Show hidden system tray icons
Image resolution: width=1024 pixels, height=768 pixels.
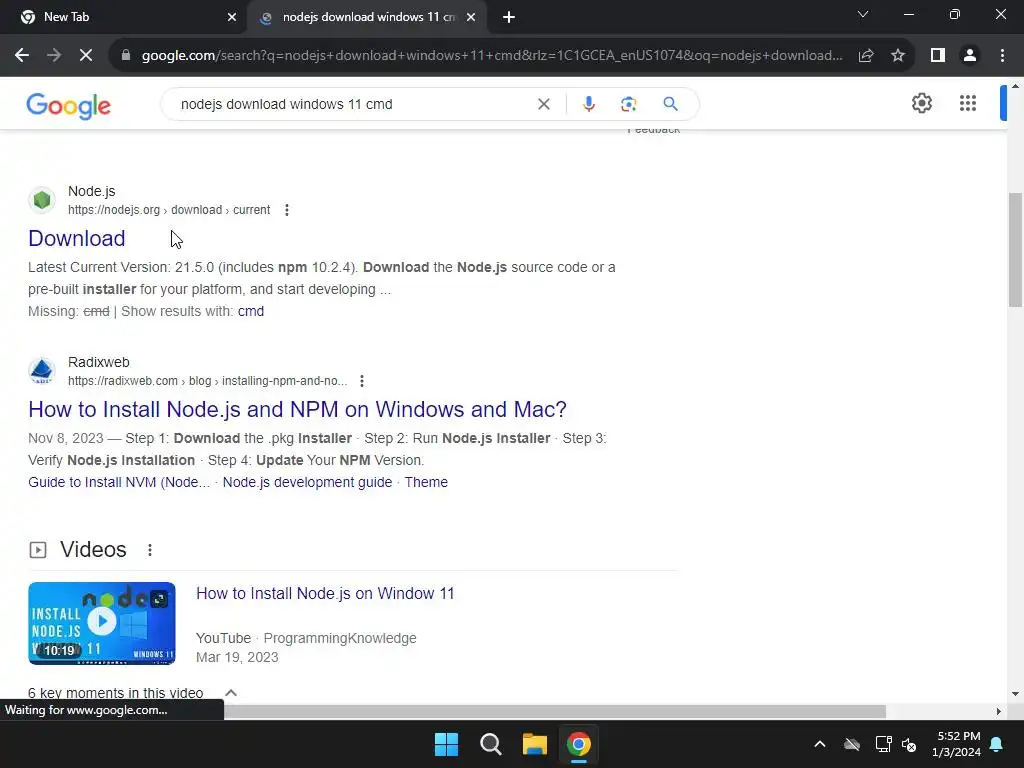(x=820, y=744)
